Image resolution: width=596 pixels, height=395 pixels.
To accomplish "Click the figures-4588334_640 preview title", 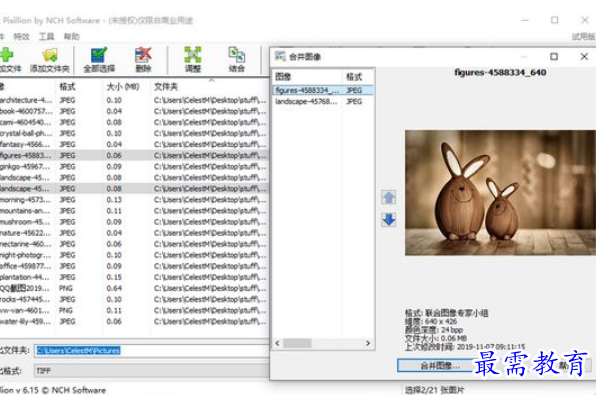I will (x=500, y=72).
